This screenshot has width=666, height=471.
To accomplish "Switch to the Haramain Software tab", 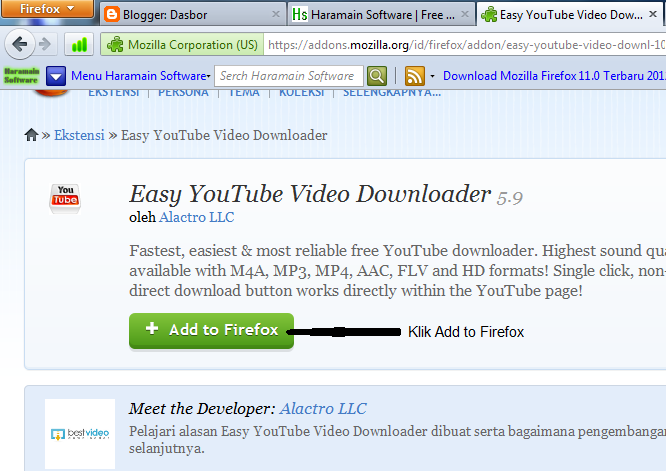I will [381, 15].
